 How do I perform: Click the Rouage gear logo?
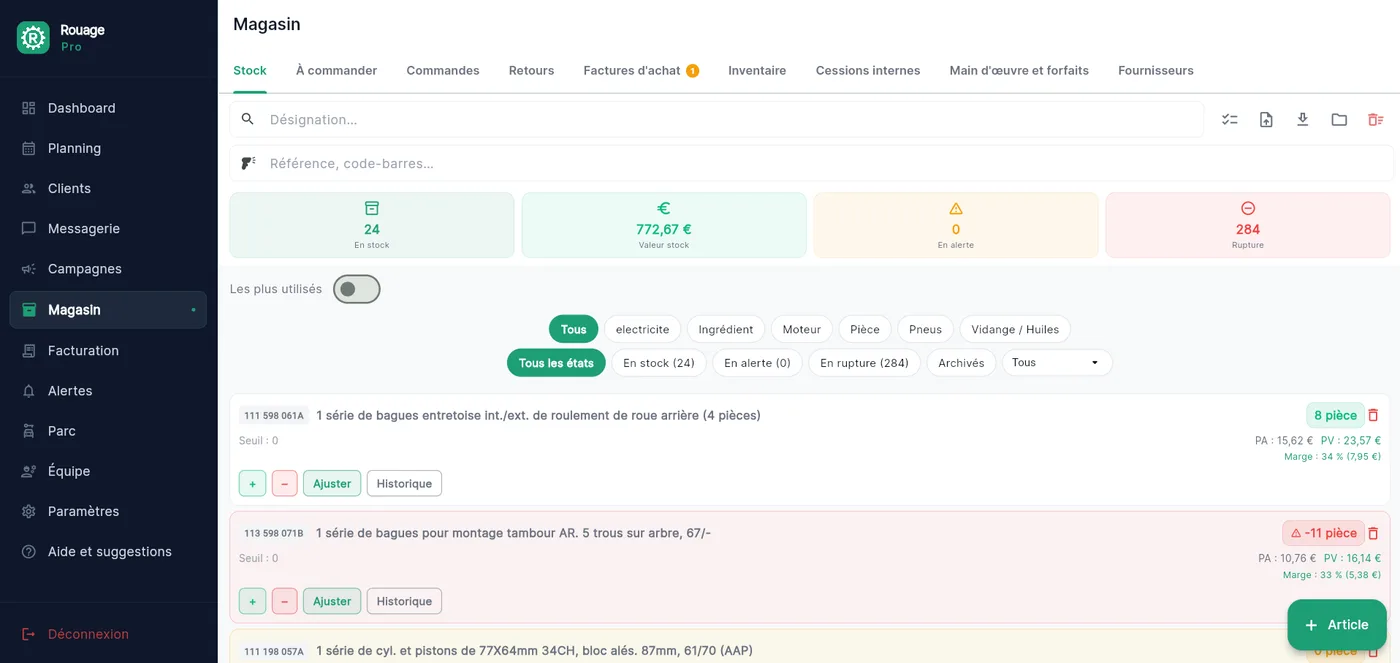point(33,38)
